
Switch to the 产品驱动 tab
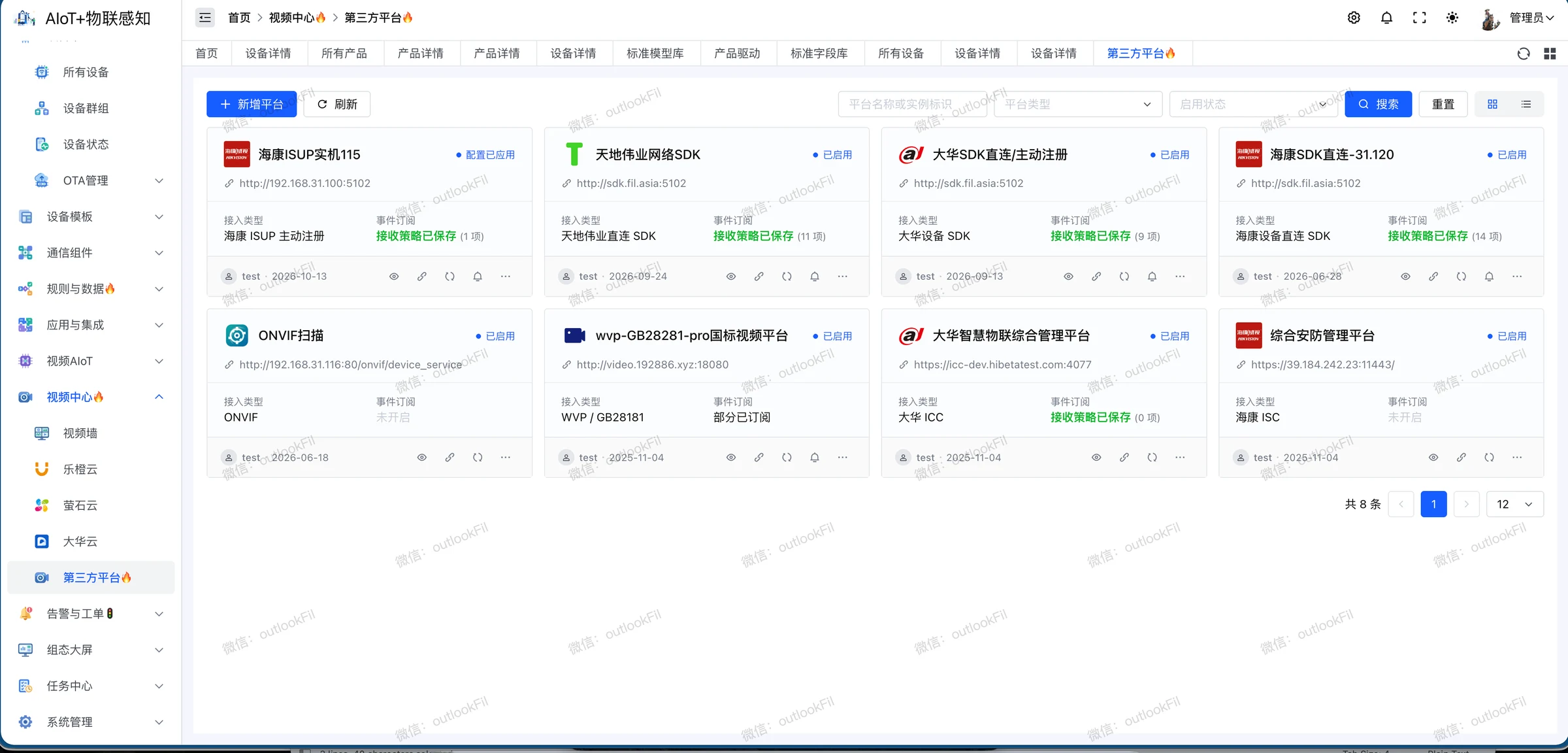[x=737, y=54]
